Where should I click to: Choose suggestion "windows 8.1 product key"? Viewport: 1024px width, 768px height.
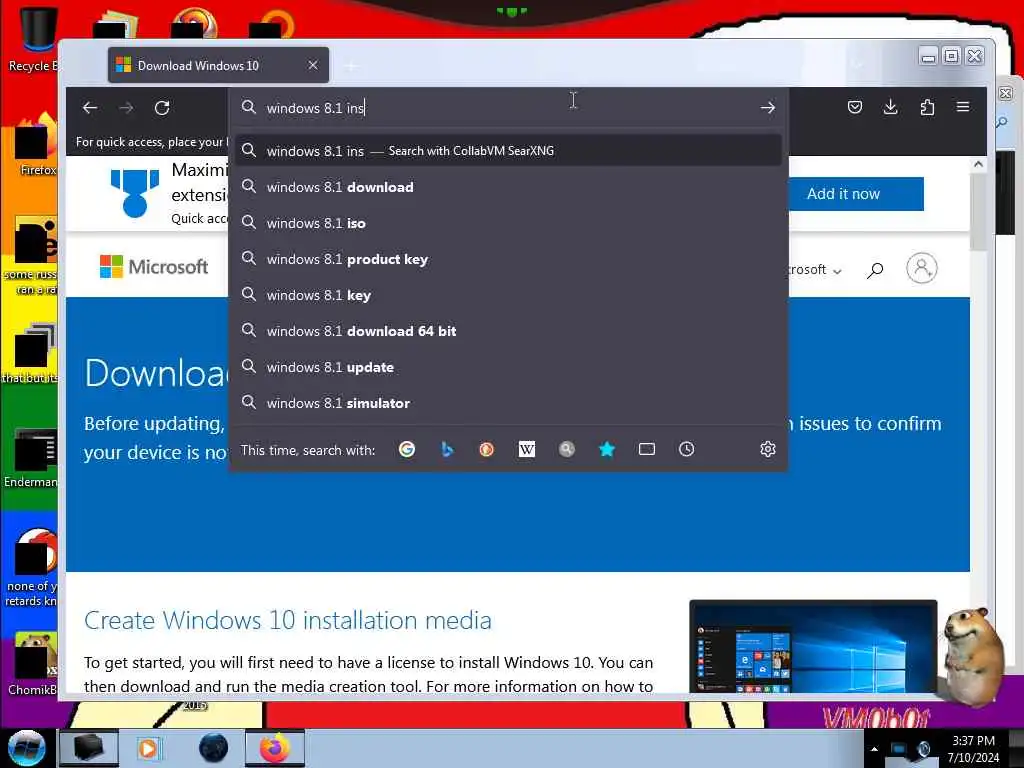coord(508,259)
